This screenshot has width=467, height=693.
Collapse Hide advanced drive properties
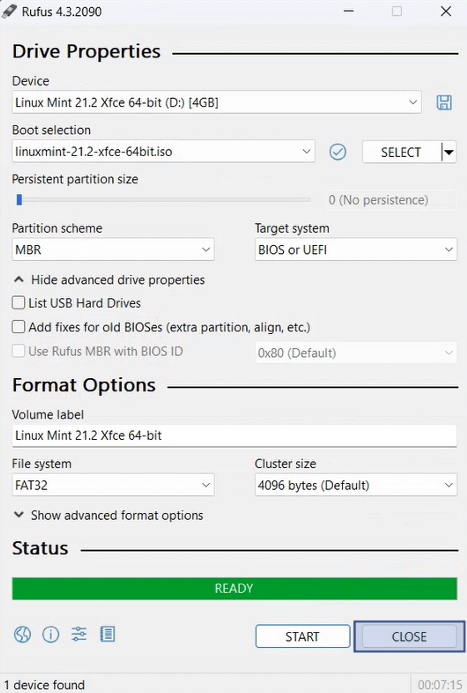coord(109,280)
